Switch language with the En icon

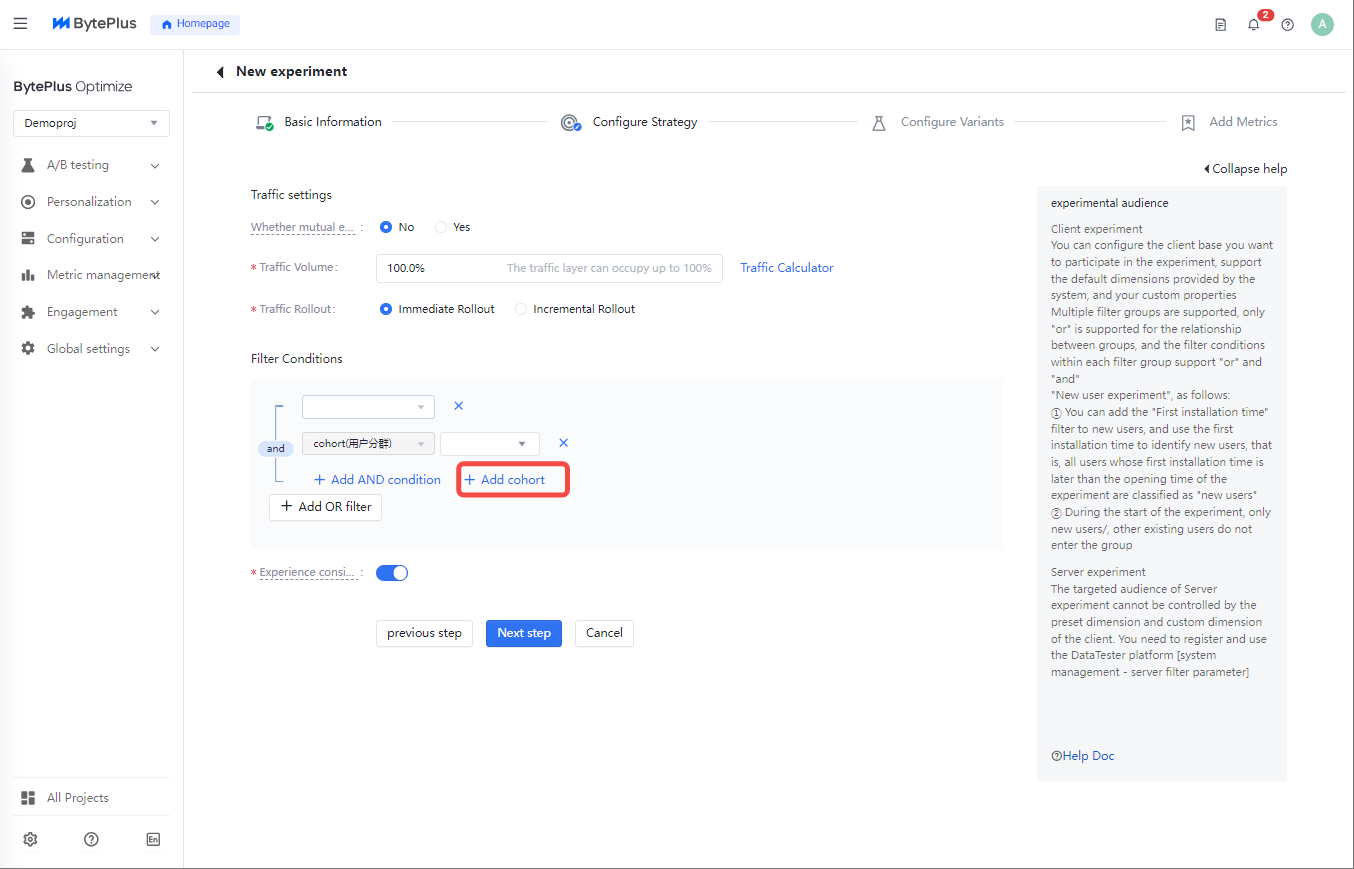click(x=153, y=840)
